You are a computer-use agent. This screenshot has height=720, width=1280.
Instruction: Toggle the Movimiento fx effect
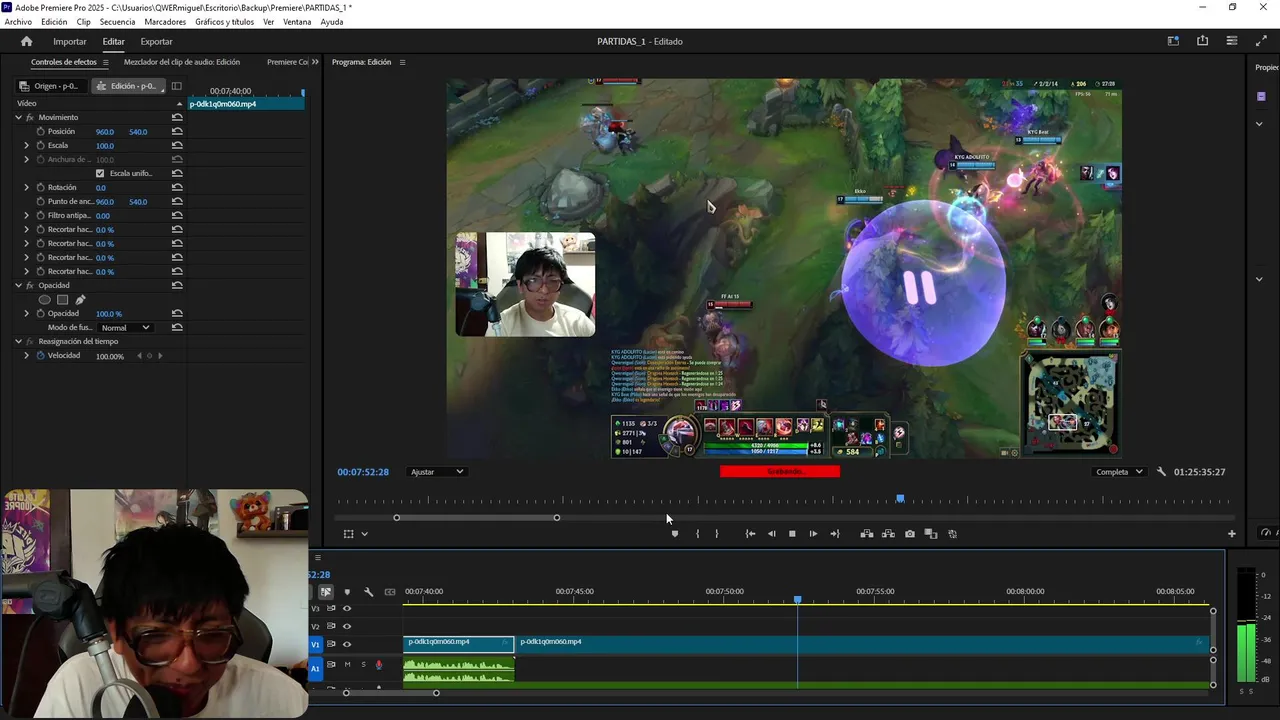(x=30, y=117)
